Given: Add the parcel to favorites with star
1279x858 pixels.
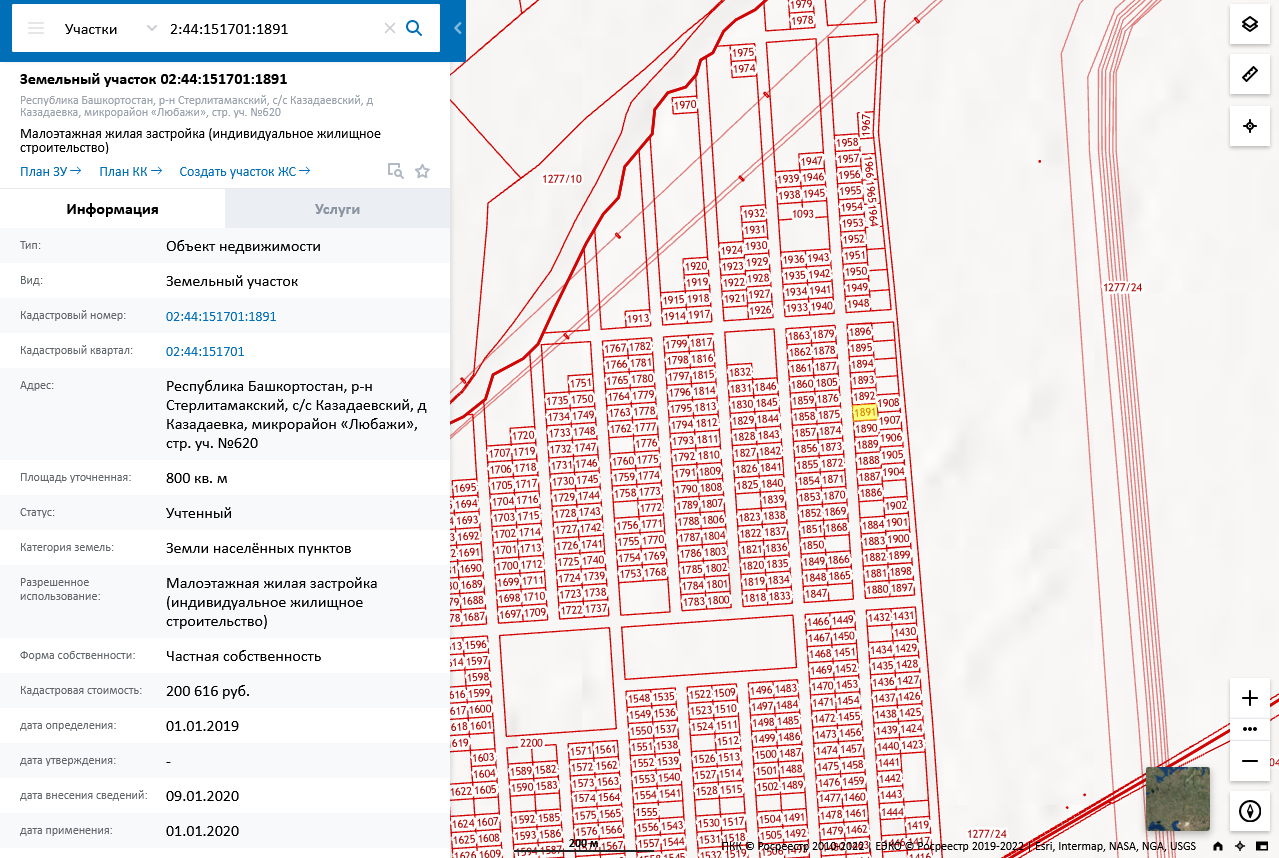Looking at the screenshot, I should [422, 171].
